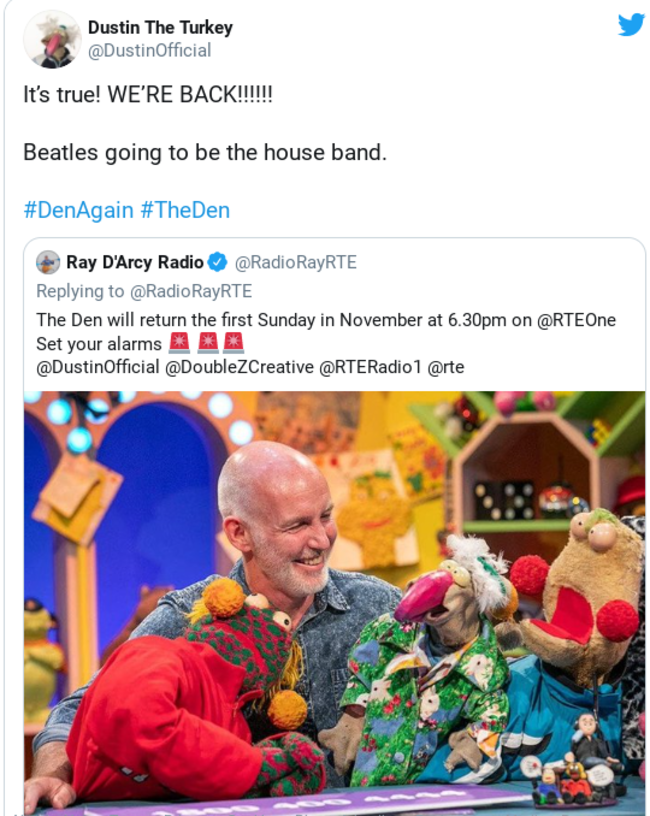Open Dustin The Turkey's profile avatar
Screen dimensions: 650x816
coord(51,39)
